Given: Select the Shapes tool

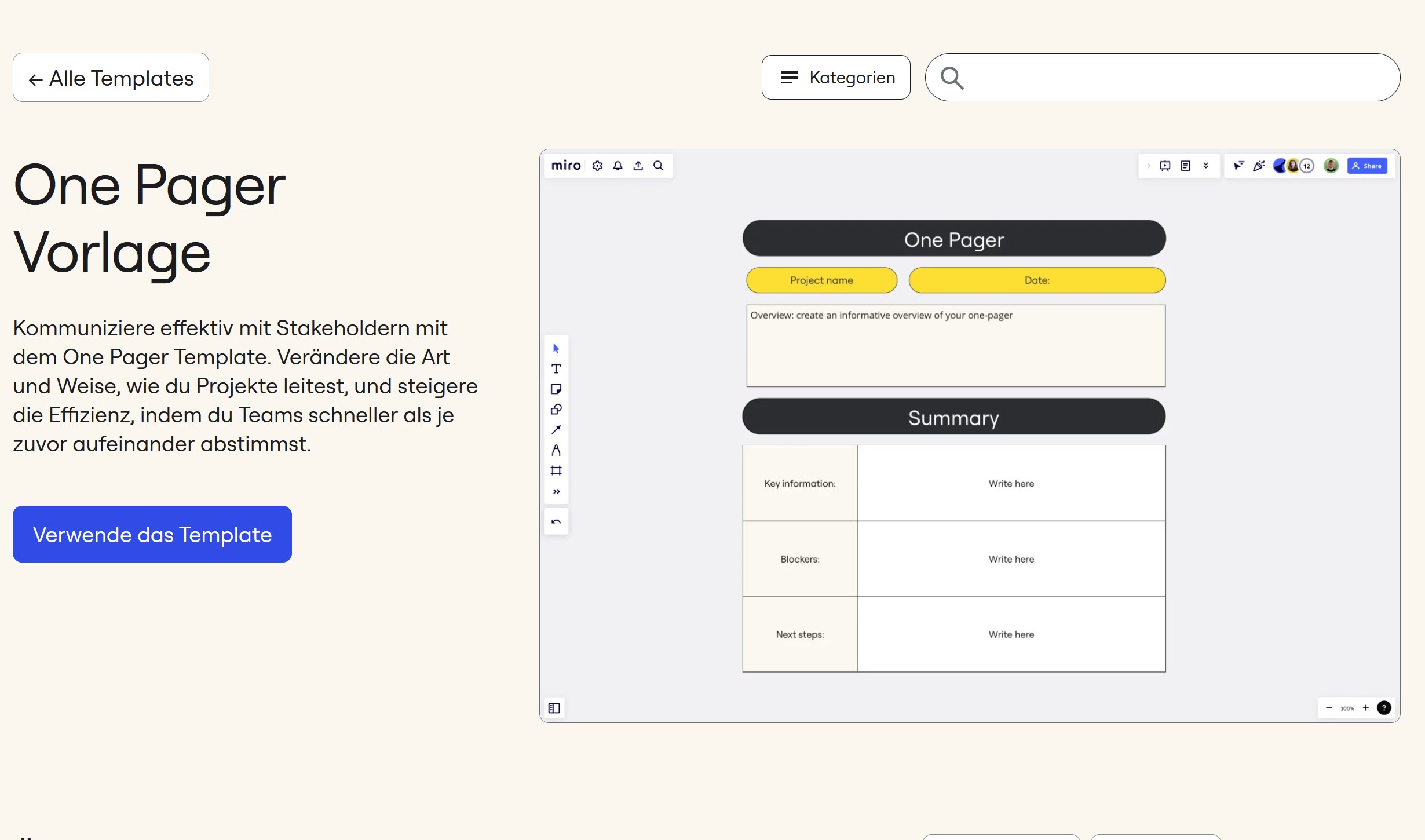Looking at the screenshot, I should (x=556, y=409).
